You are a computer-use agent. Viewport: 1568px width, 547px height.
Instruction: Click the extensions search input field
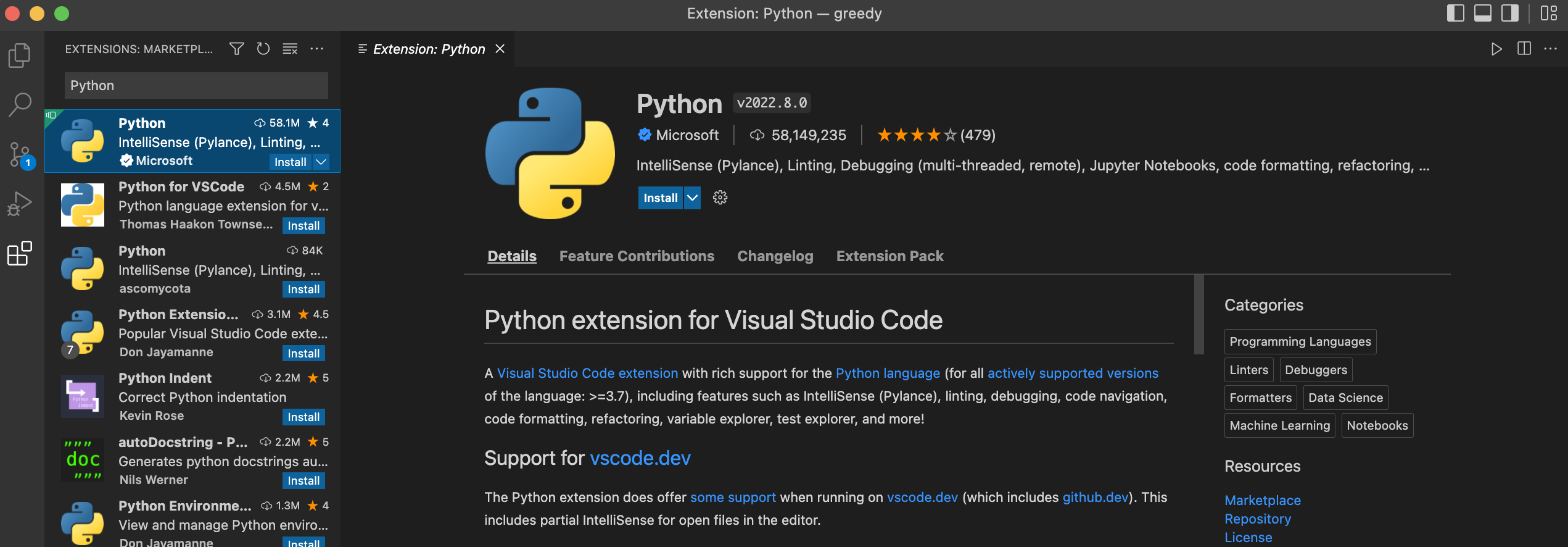(196, 86)
